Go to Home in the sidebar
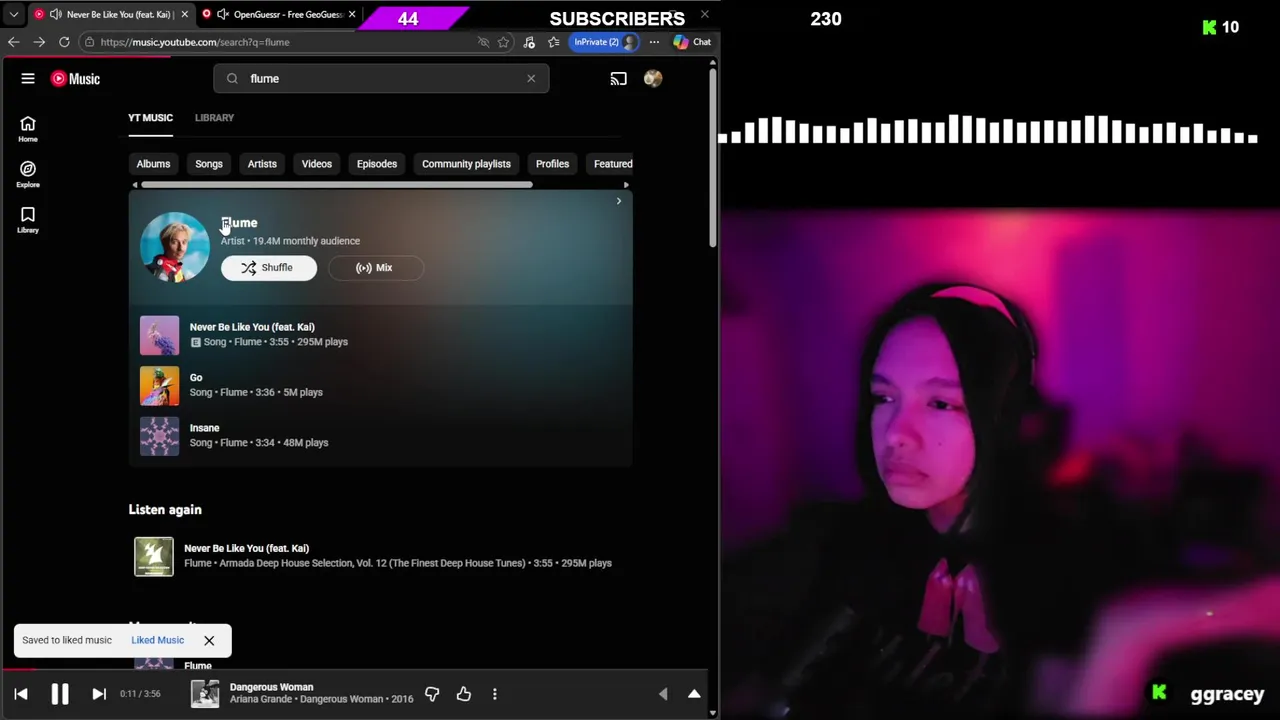 [x=28, y=129]
